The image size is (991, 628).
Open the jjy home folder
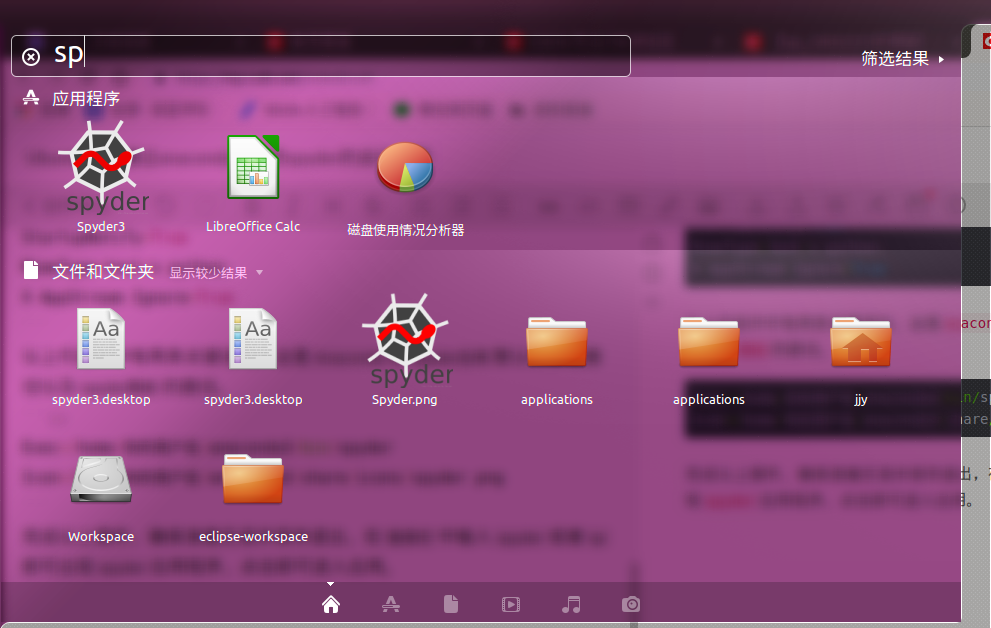(x=861, y=340)
